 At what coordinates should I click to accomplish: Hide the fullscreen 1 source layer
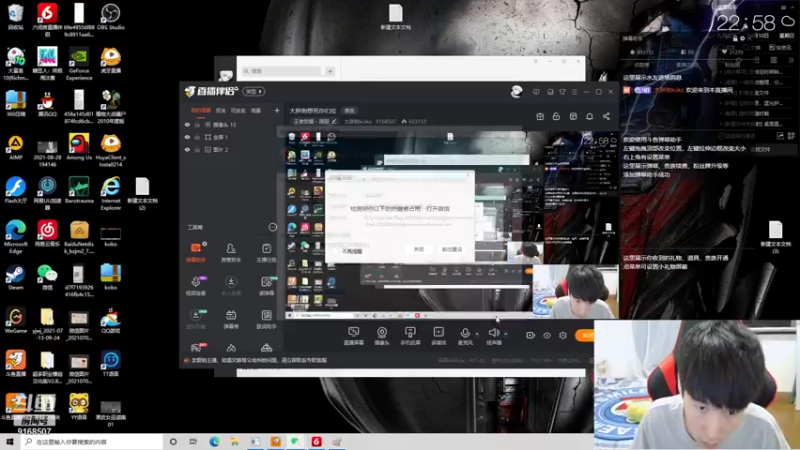coord(187,137)
